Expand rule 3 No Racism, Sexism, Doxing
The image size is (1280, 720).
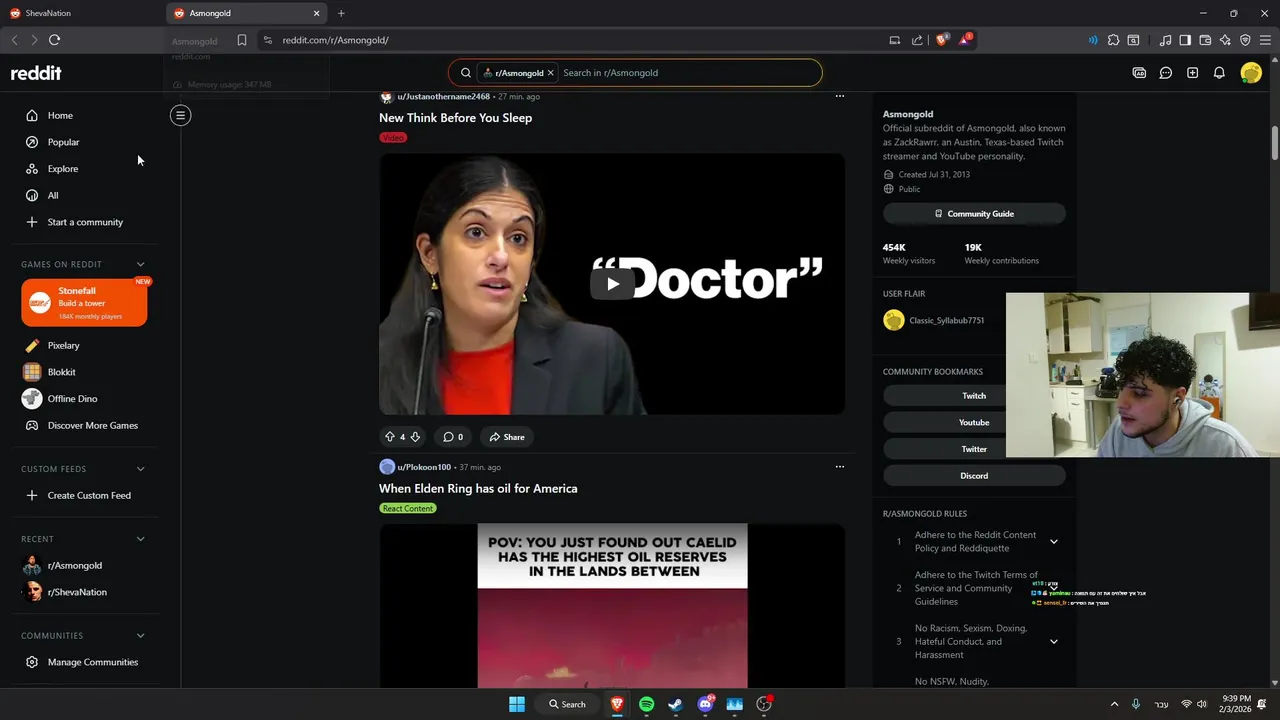coord(1054,642)
